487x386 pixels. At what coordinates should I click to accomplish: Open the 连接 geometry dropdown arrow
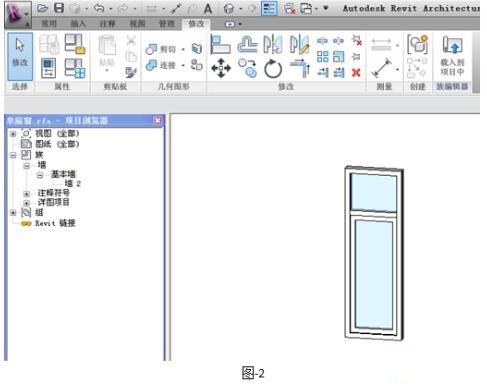tap(183, 65)
